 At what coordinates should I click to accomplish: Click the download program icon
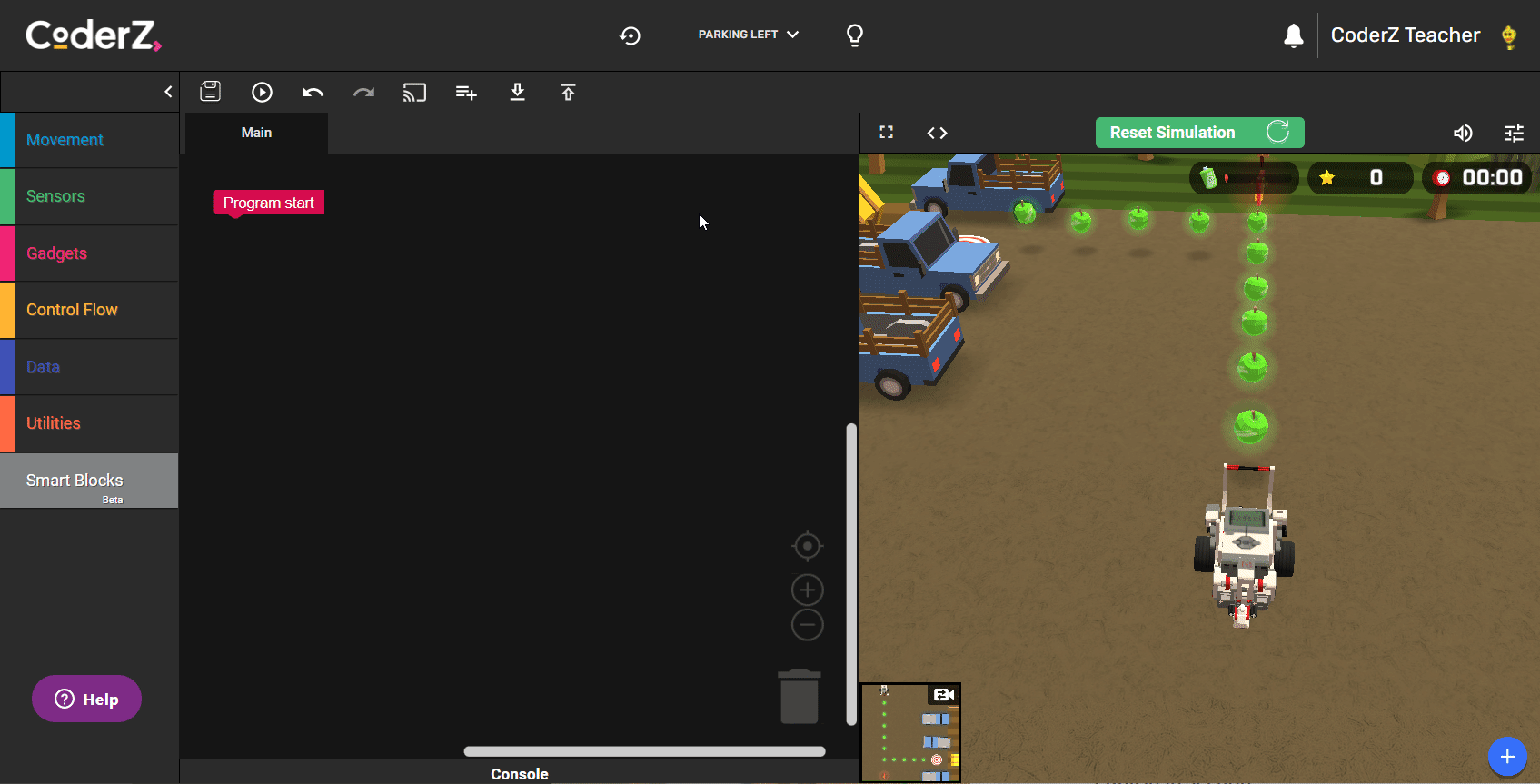517,92
